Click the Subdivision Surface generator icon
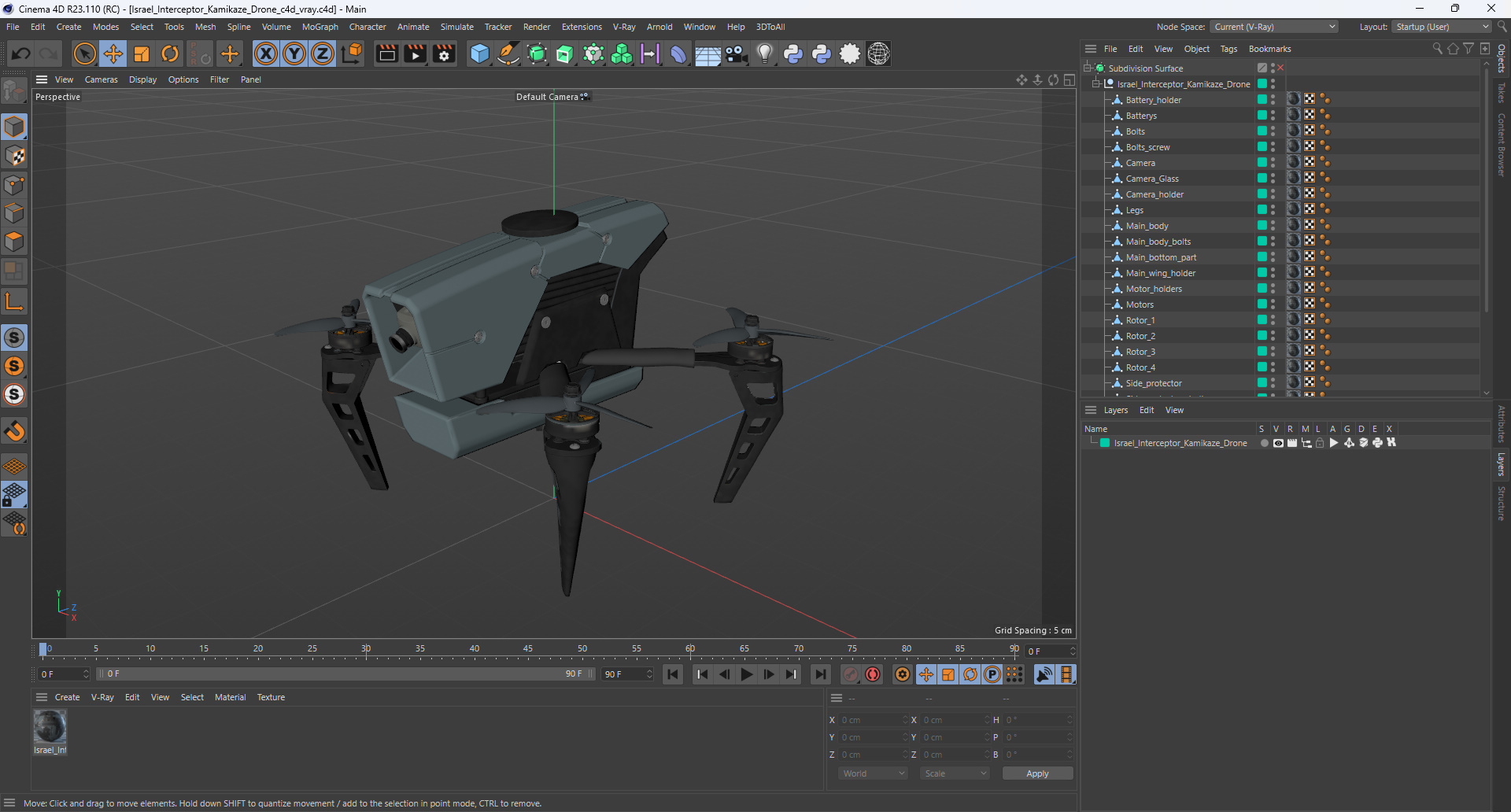1511x812 pixels. 537,54
